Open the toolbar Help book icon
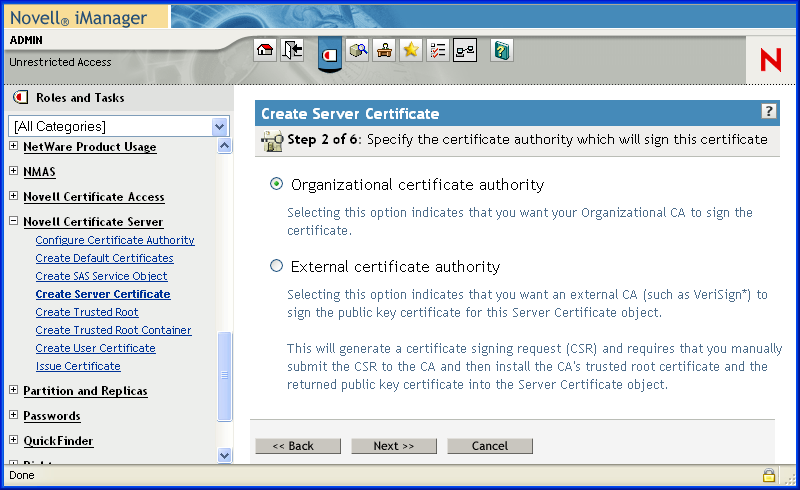Viewport: 800px width, 490px height. [502, 50]
